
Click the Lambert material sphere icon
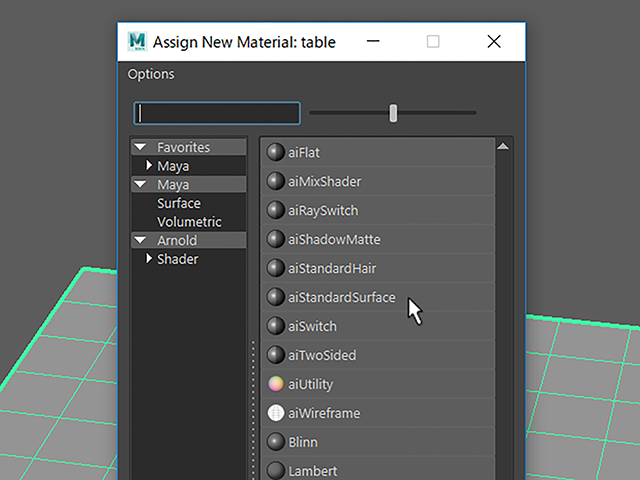(276, 471)
